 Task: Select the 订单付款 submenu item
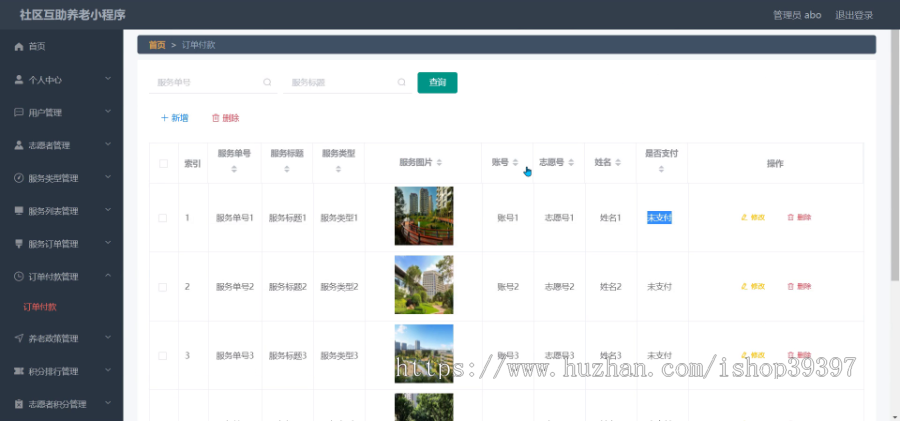tap(40, 307)
